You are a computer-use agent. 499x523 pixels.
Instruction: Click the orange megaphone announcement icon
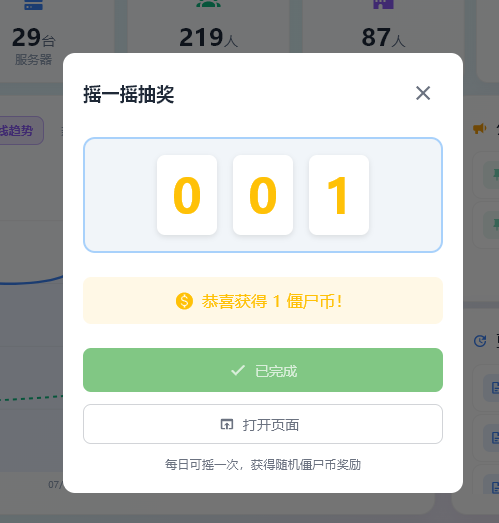[480, 128]
